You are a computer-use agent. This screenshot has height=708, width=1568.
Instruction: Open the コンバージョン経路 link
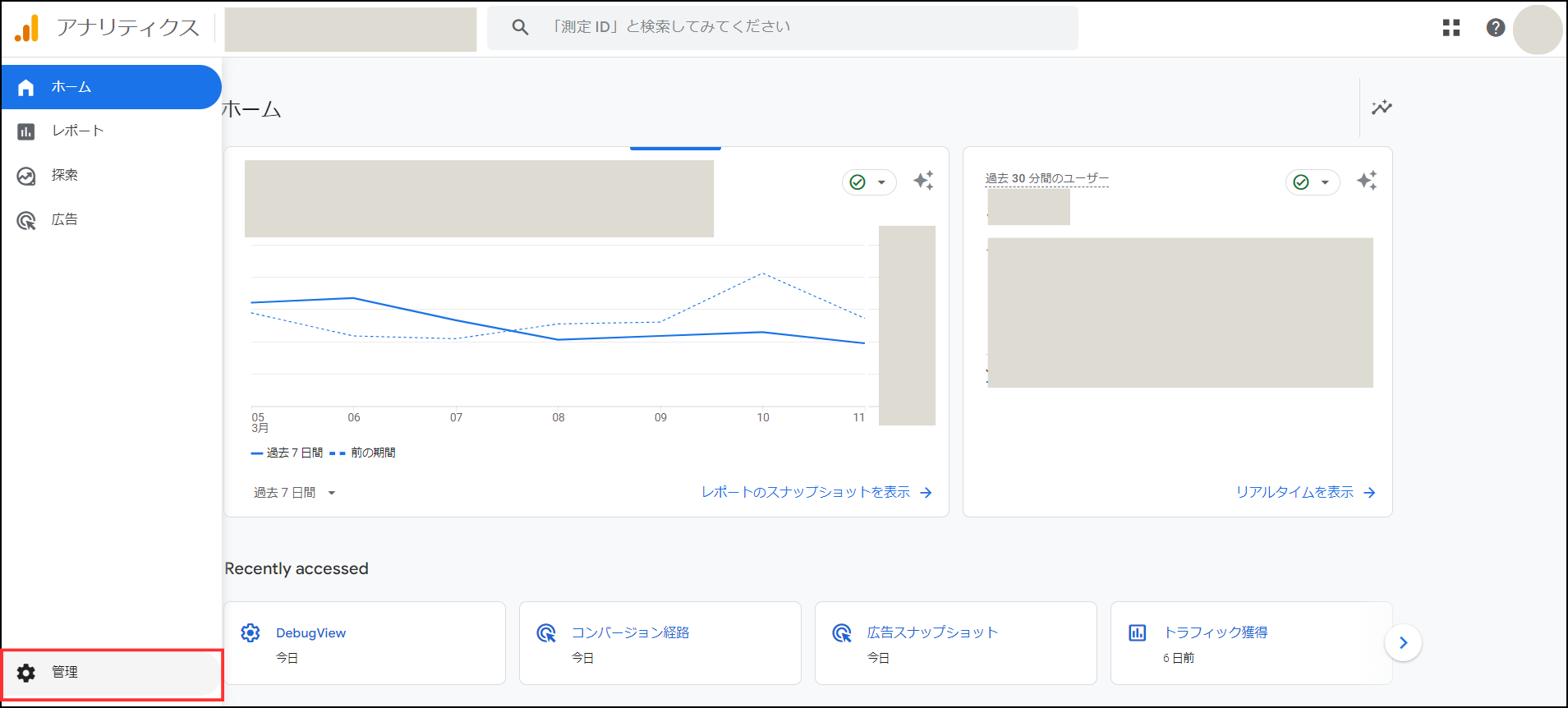(x=630, y=632)
